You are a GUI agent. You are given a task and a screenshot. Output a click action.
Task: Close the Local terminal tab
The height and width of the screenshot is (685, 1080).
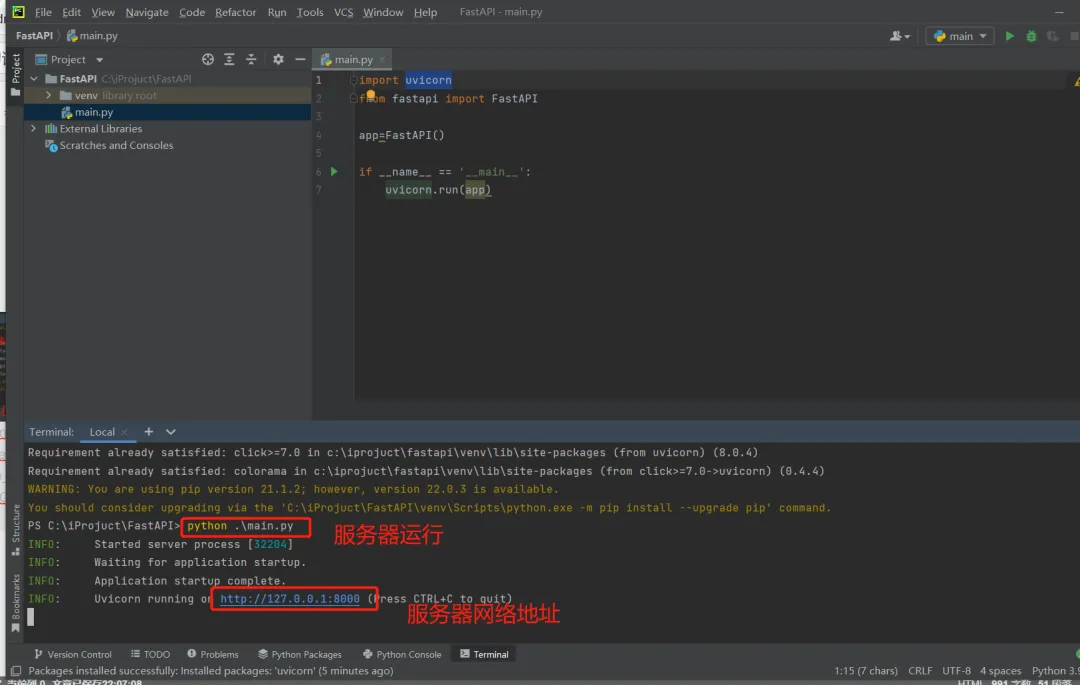125,432
